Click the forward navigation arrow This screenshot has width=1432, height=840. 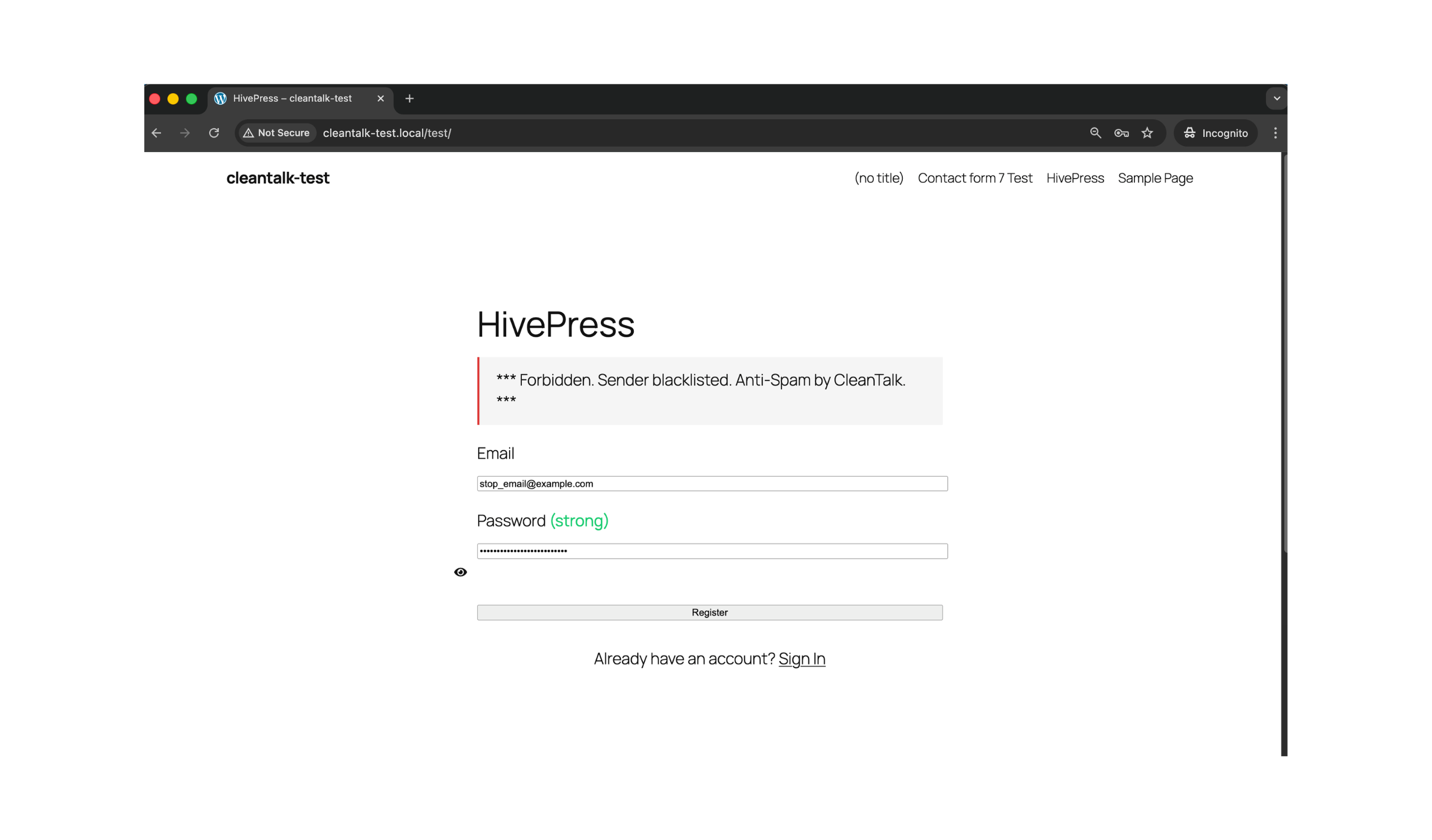coord(185,133)
